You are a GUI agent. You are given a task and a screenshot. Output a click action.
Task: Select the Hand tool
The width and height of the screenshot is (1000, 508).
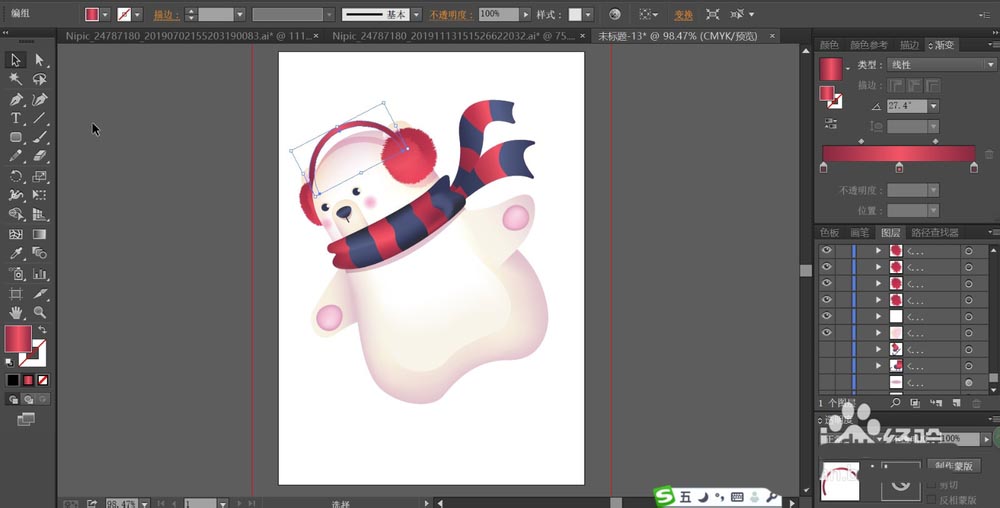coord(16,312)
